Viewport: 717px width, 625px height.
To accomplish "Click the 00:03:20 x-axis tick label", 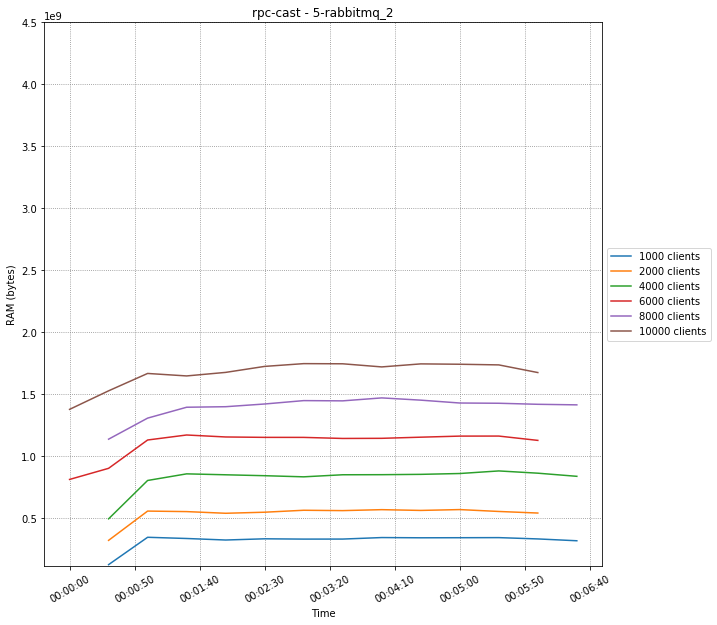I will (x=329, y=582).
